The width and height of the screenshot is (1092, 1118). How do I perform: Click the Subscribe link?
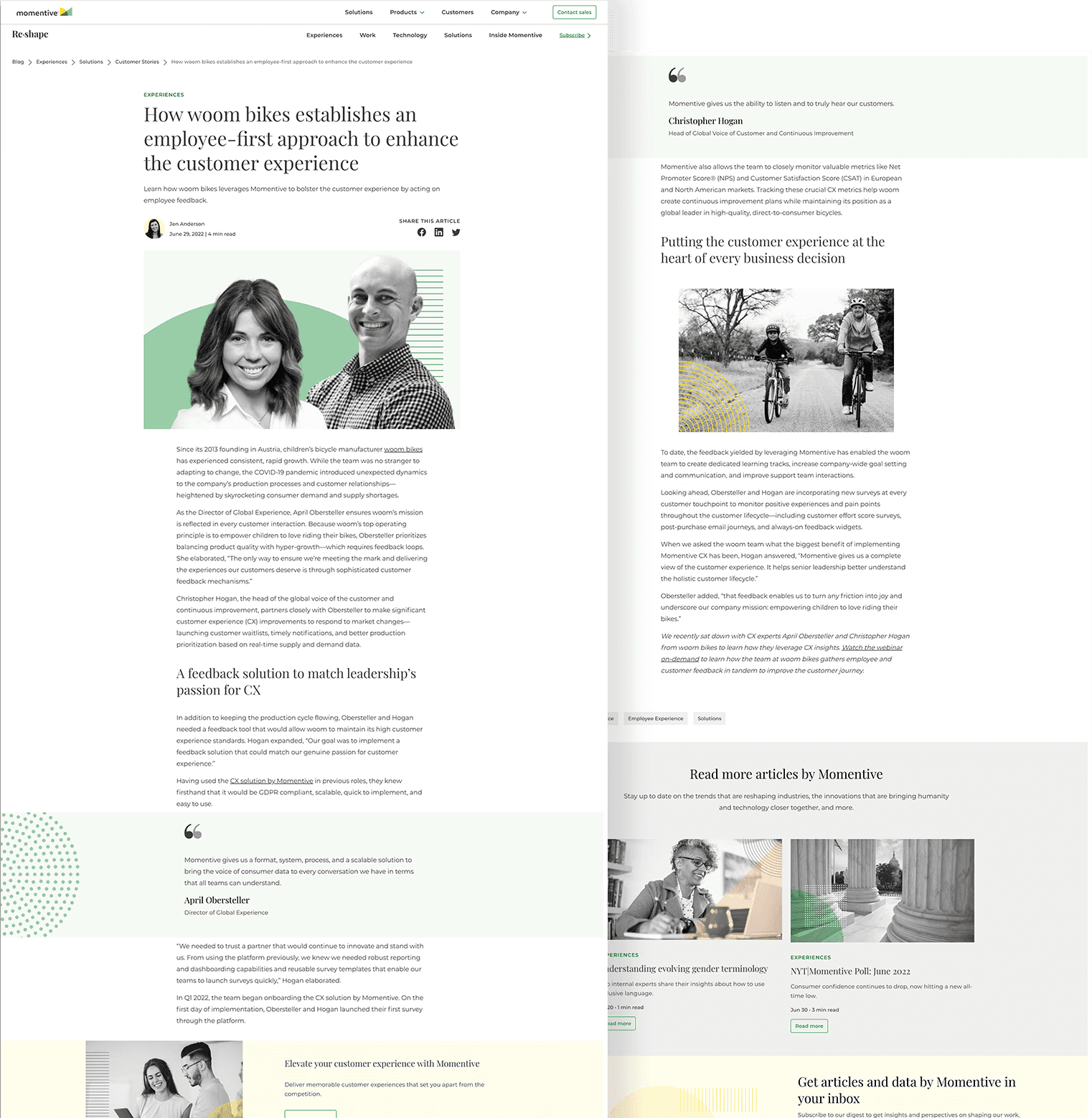[575, 35]
